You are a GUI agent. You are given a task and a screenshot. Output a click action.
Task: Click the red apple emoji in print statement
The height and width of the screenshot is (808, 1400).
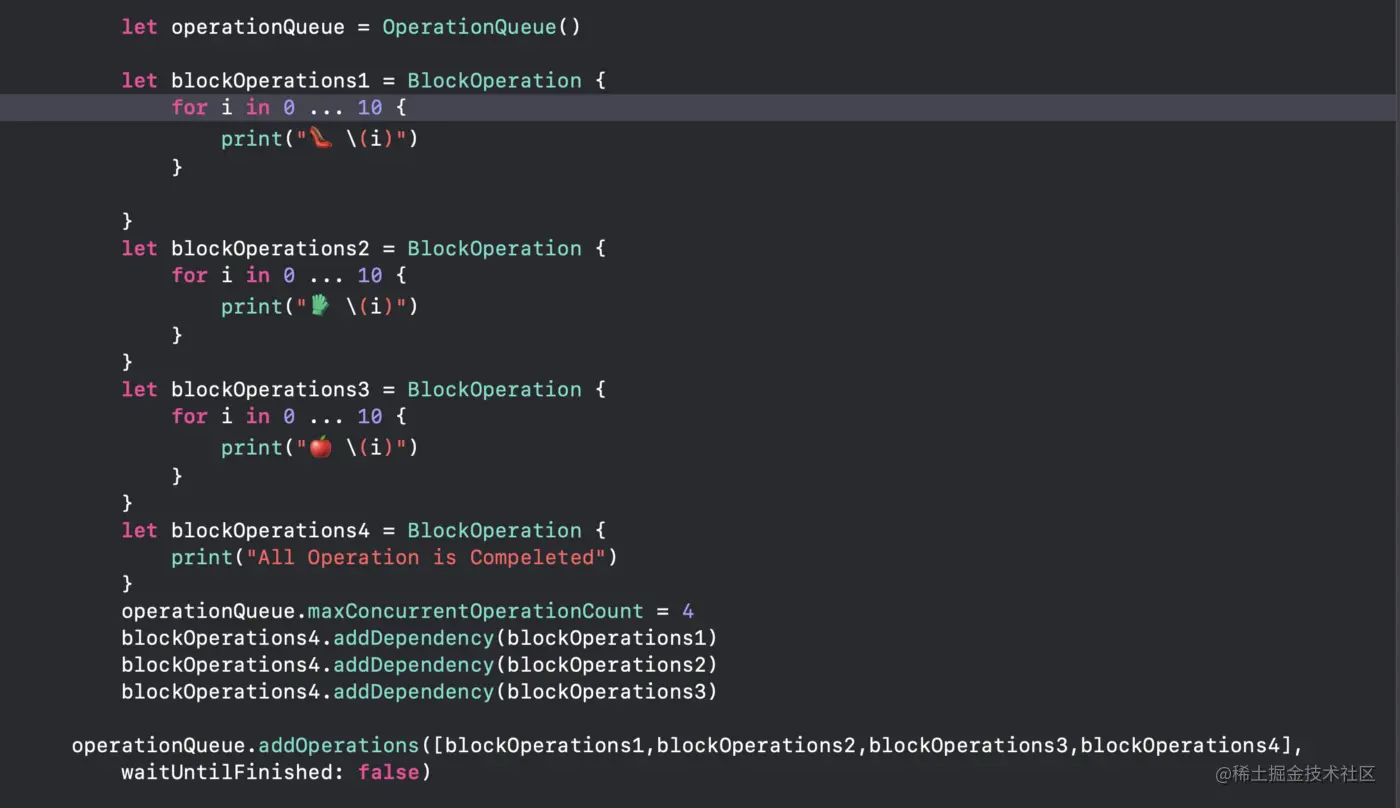point(320,447)
